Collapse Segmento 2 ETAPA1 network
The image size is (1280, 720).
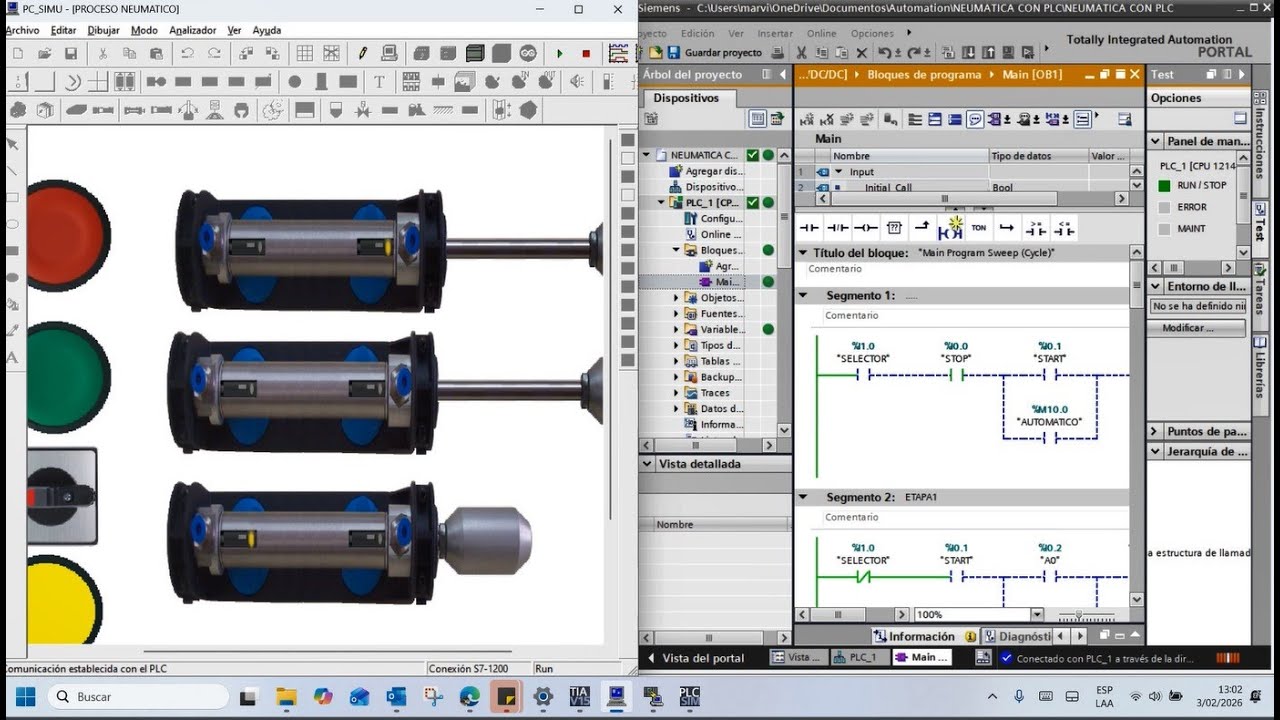pos(803,497)
